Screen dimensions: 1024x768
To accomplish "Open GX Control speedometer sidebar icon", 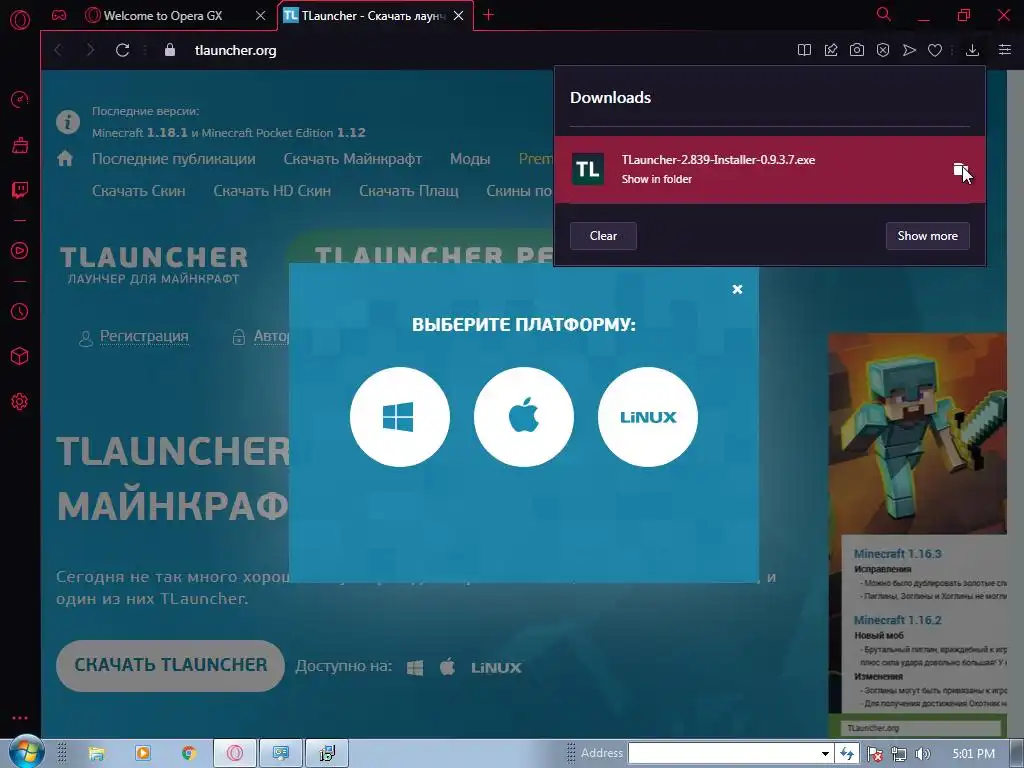I will pos(20,99).
